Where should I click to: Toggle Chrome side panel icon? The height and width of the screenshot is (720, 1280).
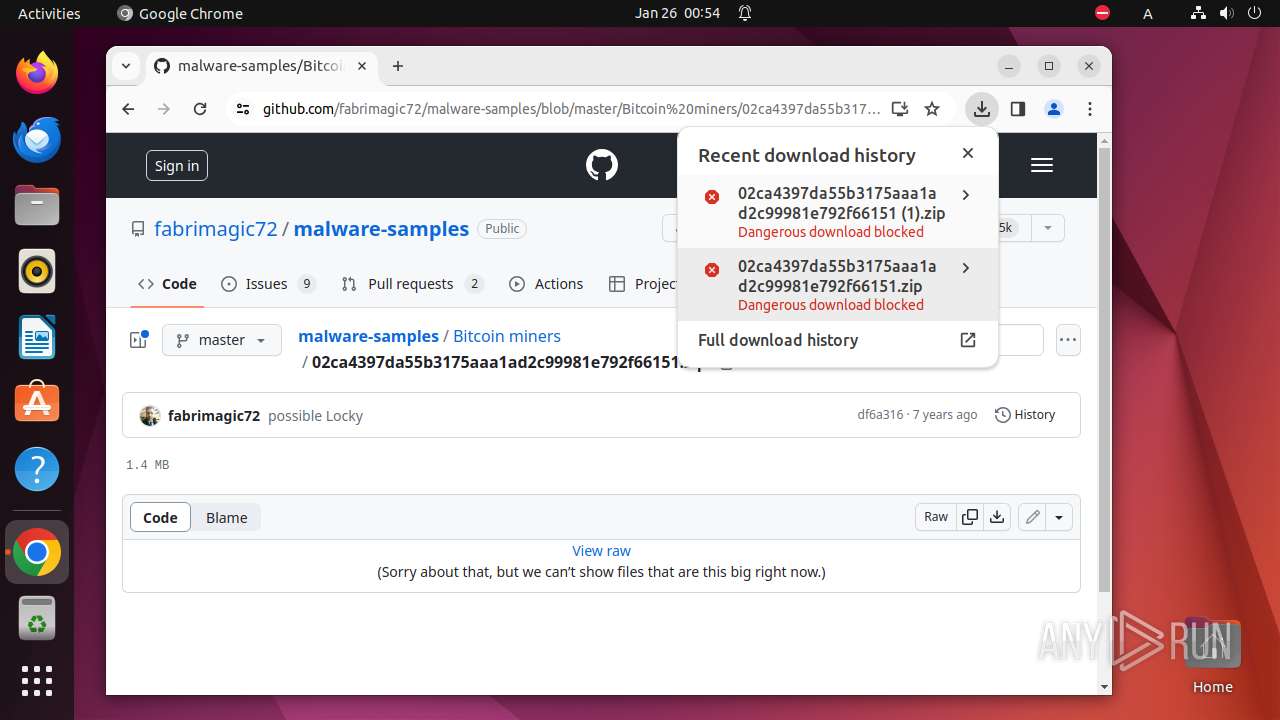click(1018, 109)
